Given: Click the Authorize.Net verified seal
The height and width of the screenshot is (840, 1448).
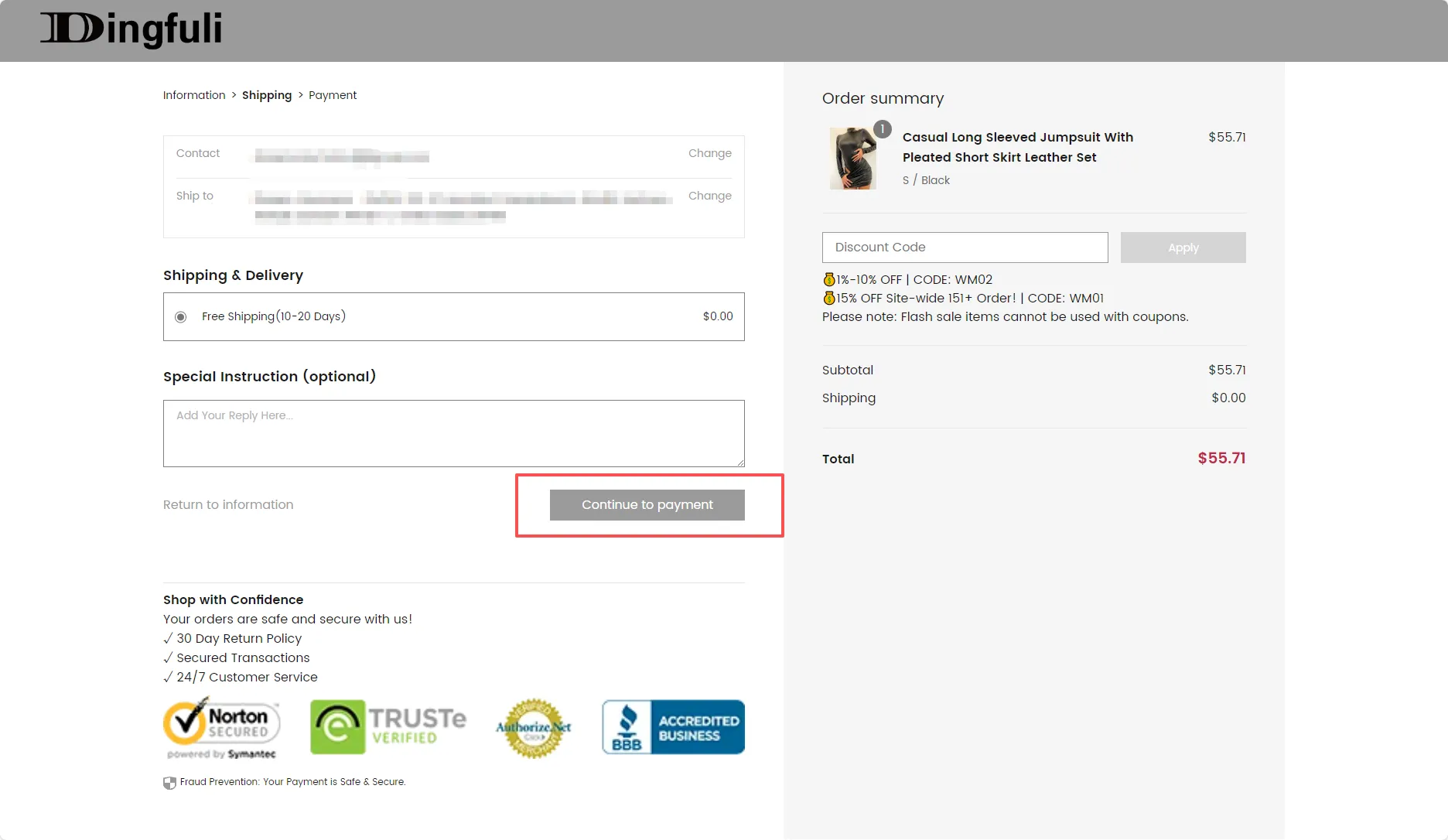Looking at the screenshot, I should point(533,728).
